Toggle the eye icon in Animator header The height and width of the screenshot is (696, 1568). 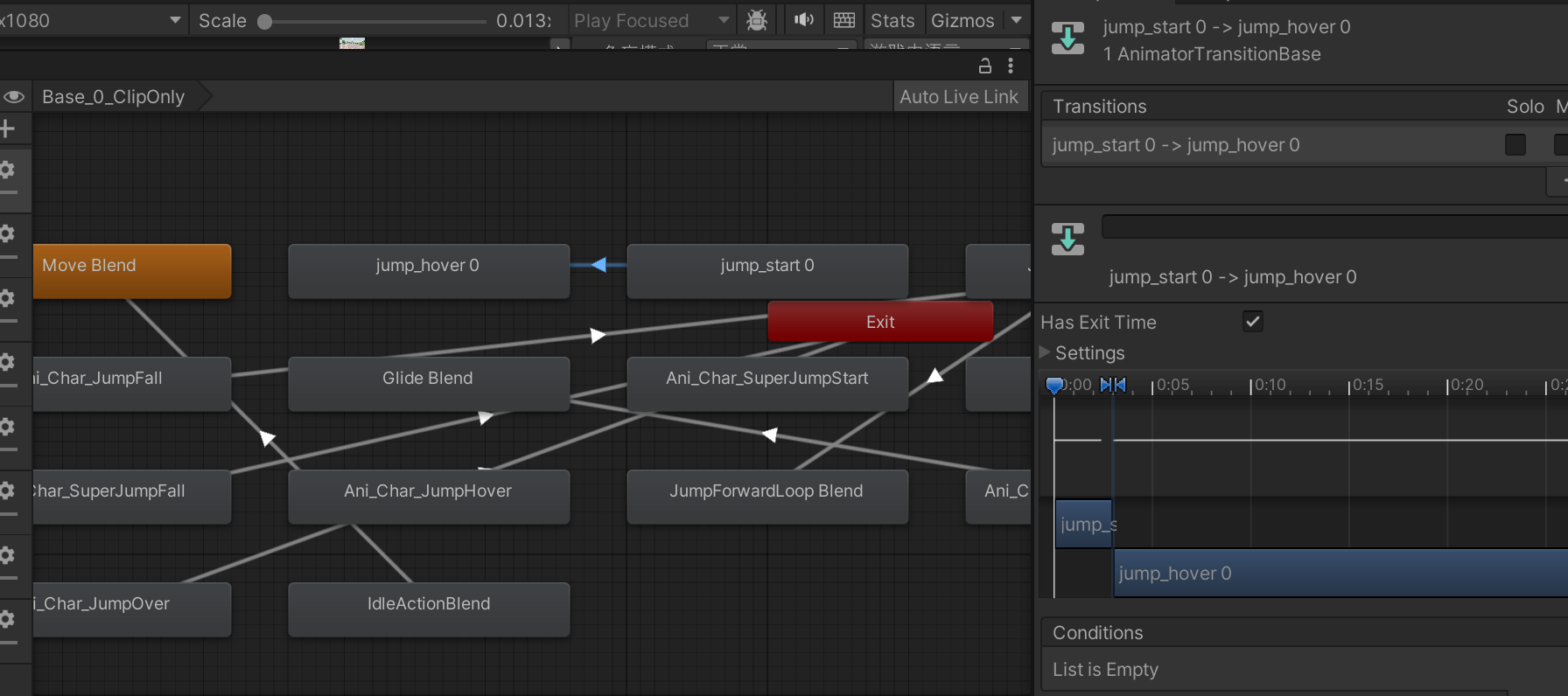14,96
